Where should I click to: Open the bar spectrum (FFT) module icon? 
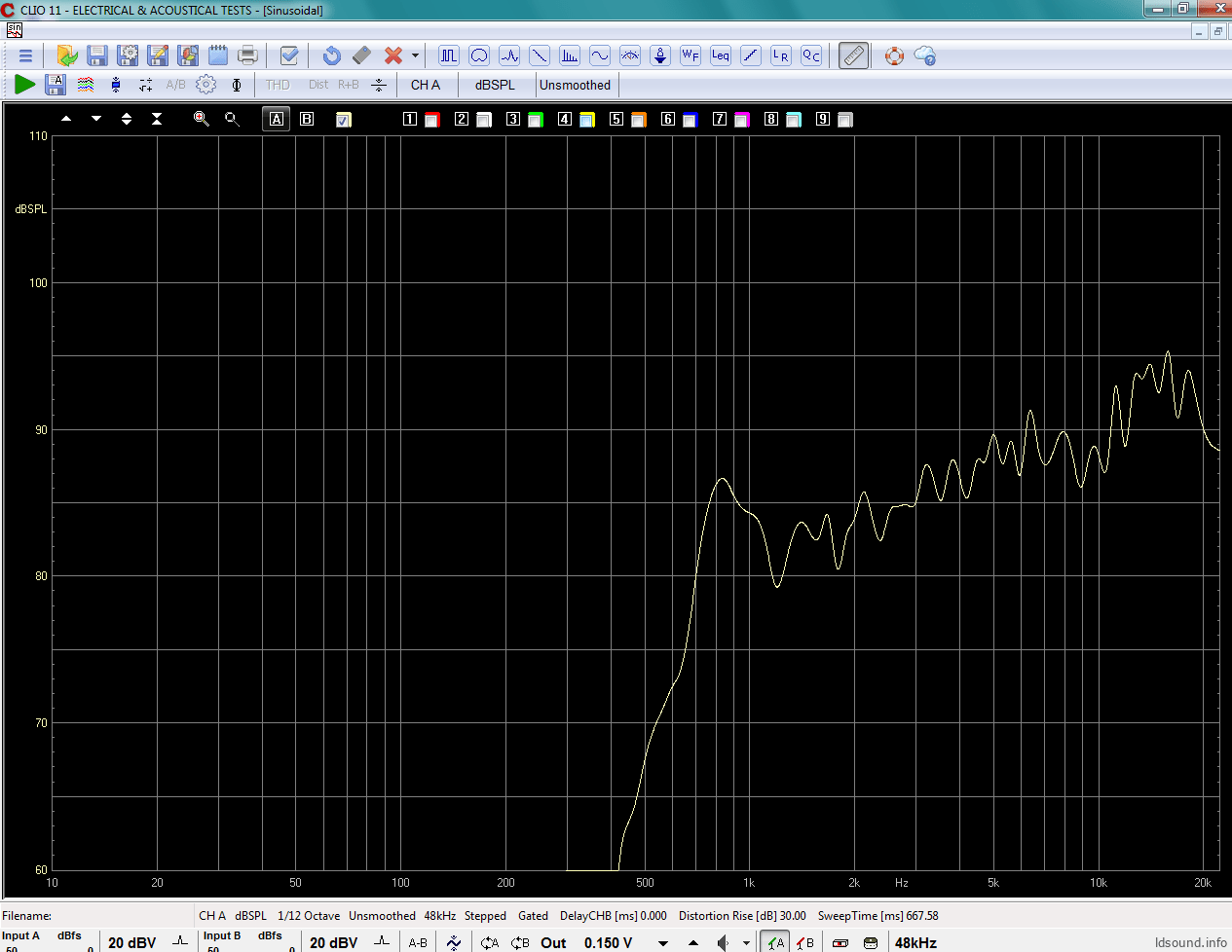point(570,55)
